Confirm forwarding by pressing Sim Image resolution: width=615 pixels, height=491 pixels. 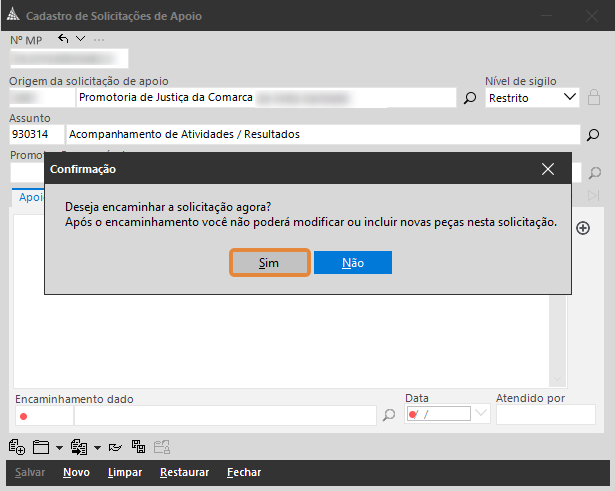pyautogui.click(x=269, y=262)
